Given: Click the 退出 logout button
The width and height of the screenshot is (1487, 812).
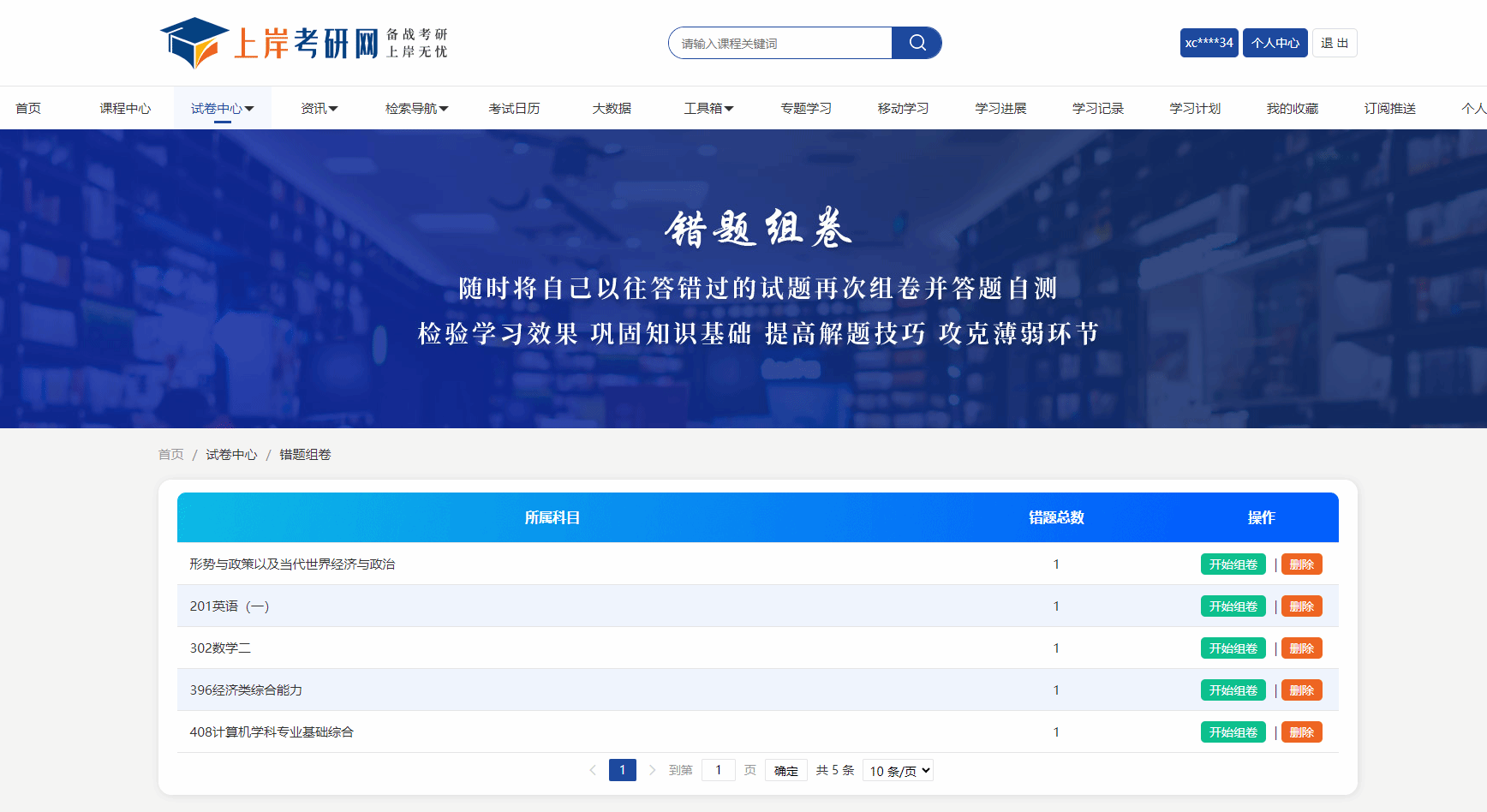Looking at the screenshot, I should [1334, 43].
